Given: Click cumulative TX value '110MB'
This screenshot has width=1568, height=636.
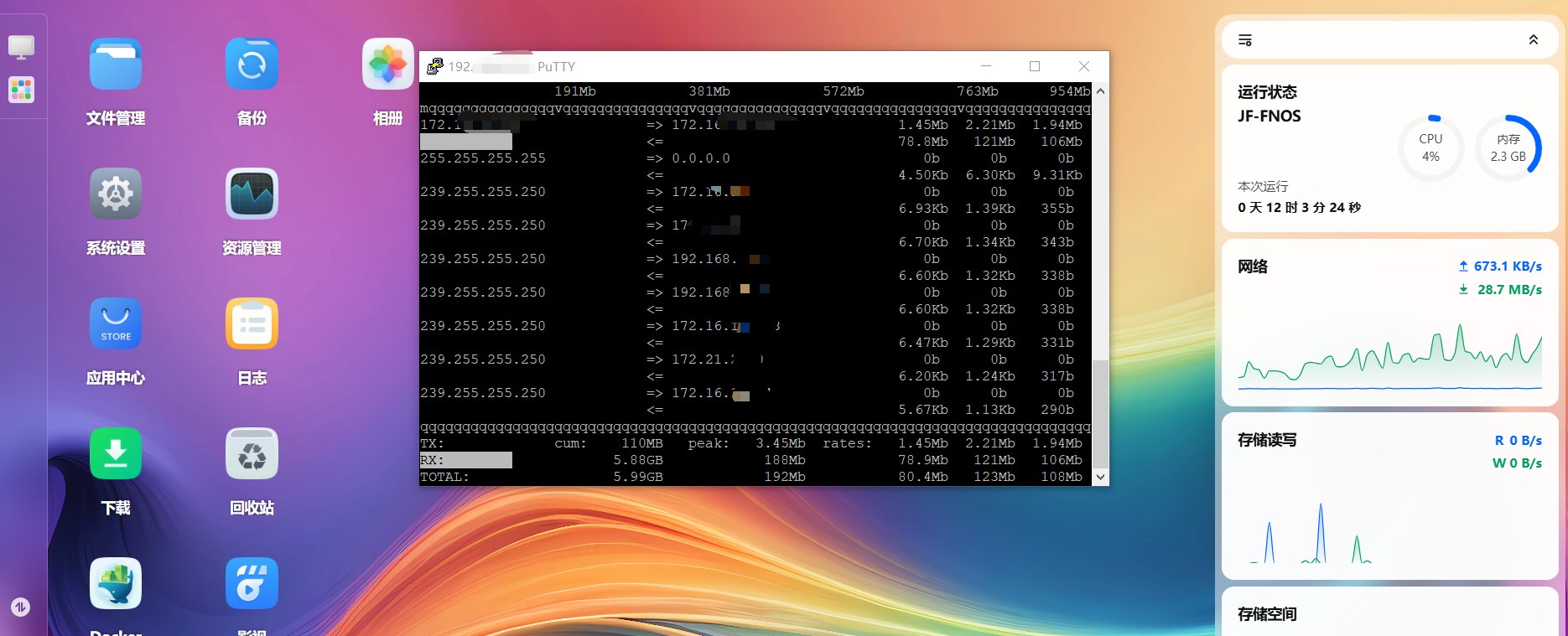Looking at the screenshot, I should (642, 443).
